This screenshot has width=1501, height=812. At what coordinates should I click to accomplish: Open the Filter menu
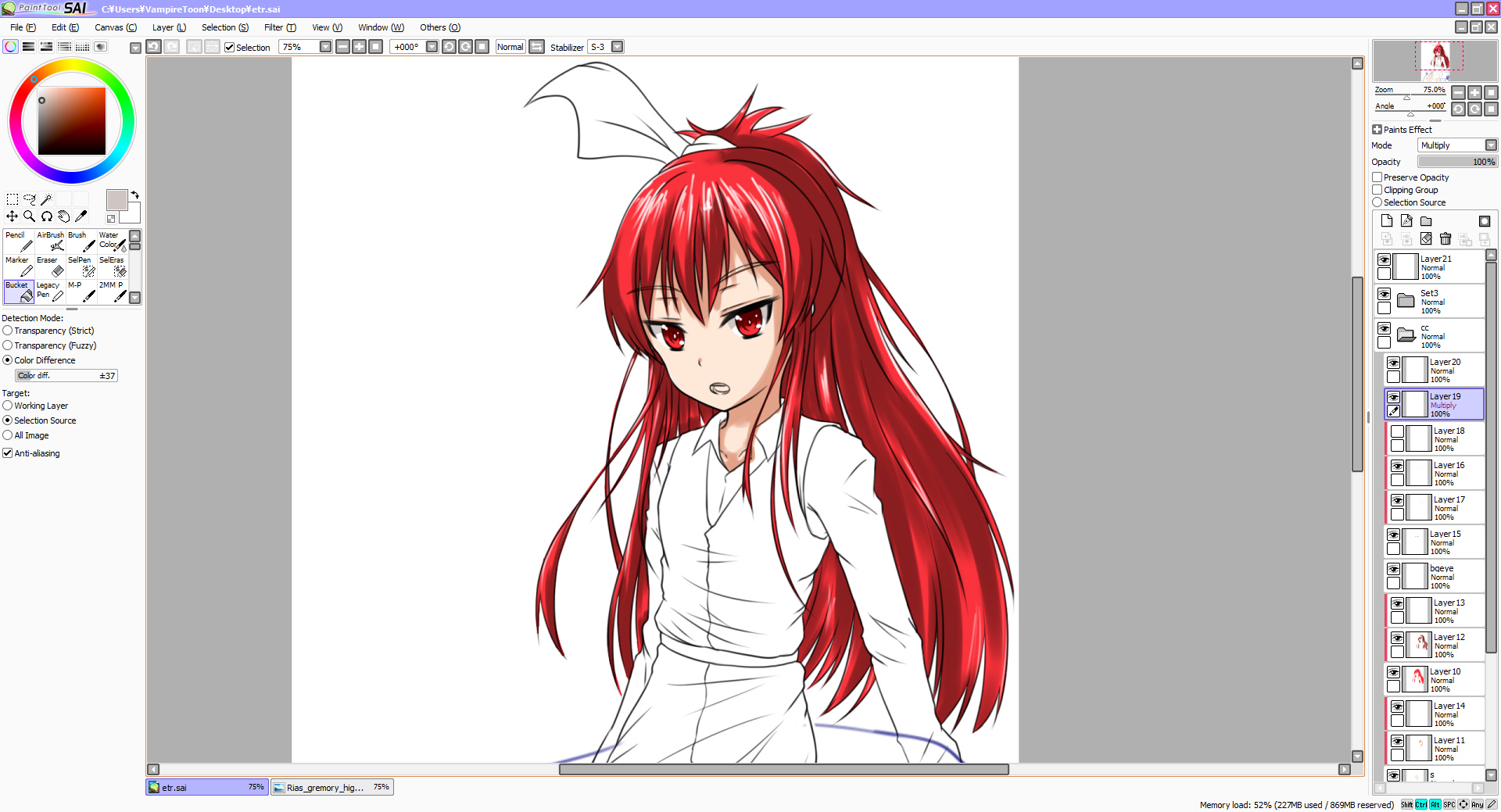point(279,27)
